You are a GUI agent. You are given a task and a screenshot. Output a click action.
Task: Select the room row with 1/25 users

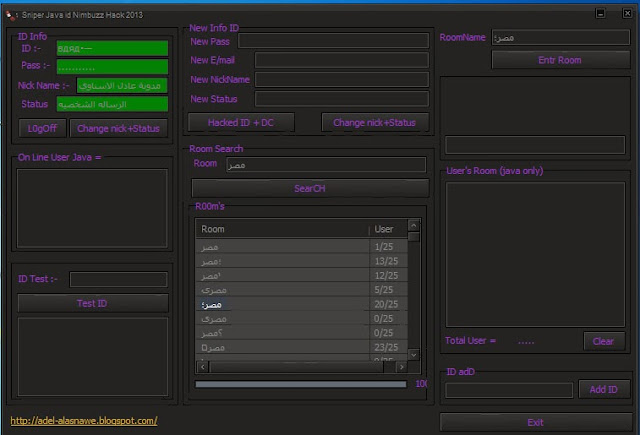(302, 246)
